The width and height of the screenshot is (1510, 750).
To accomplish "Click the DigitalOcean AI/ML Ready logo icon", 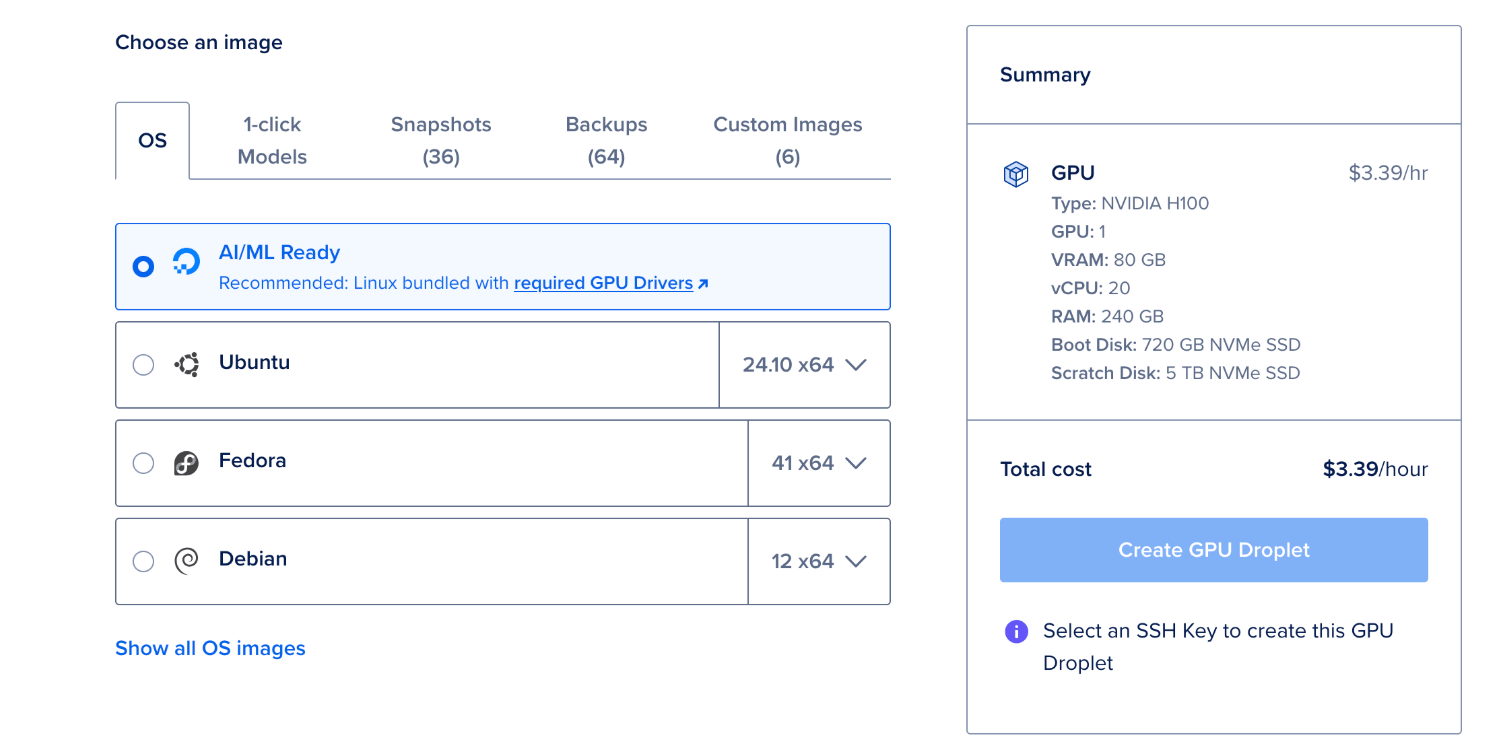I will [186, 262].
